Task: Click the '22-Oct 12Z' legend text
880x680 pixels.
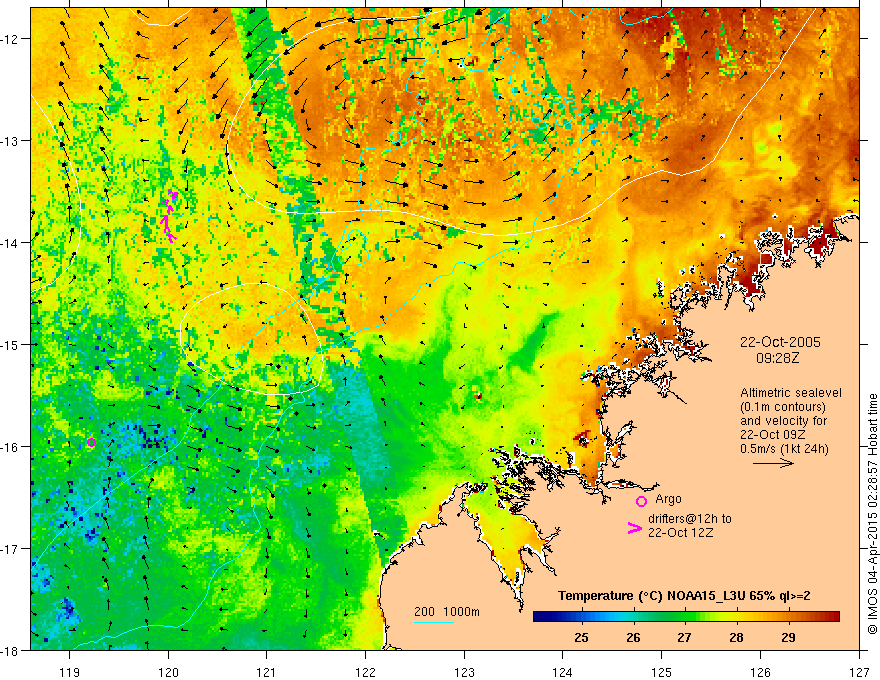Action: [x=680, y=532]
